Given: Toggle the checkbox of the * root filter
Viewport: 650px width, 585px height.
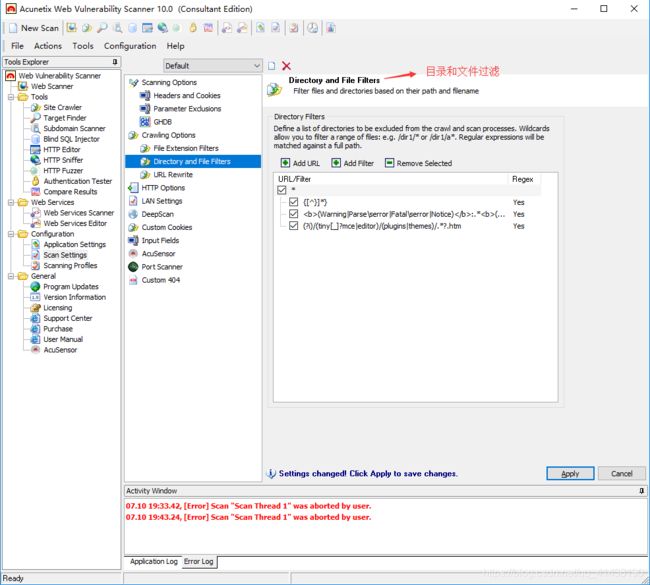Looking at the screenshot, I should click(x=282, y=190).
